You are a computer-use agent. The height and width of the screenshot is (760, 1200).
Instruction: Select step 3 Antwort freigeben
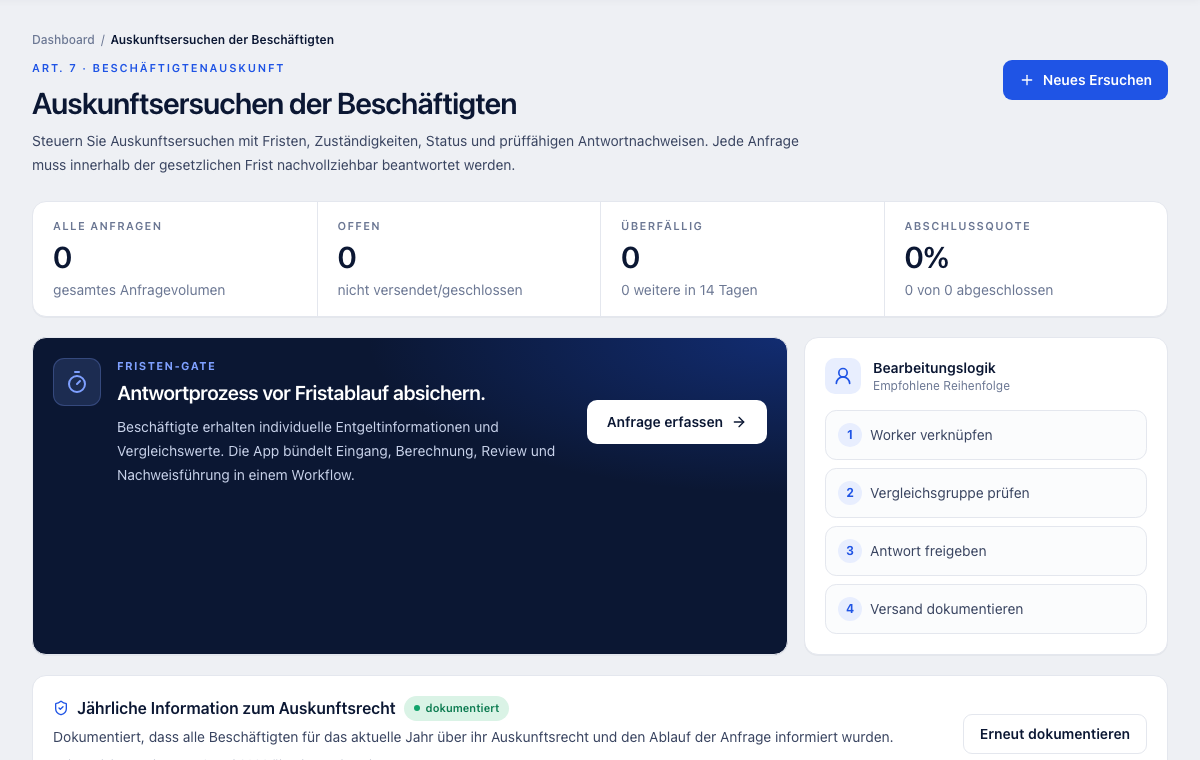(x=986, y=551)
